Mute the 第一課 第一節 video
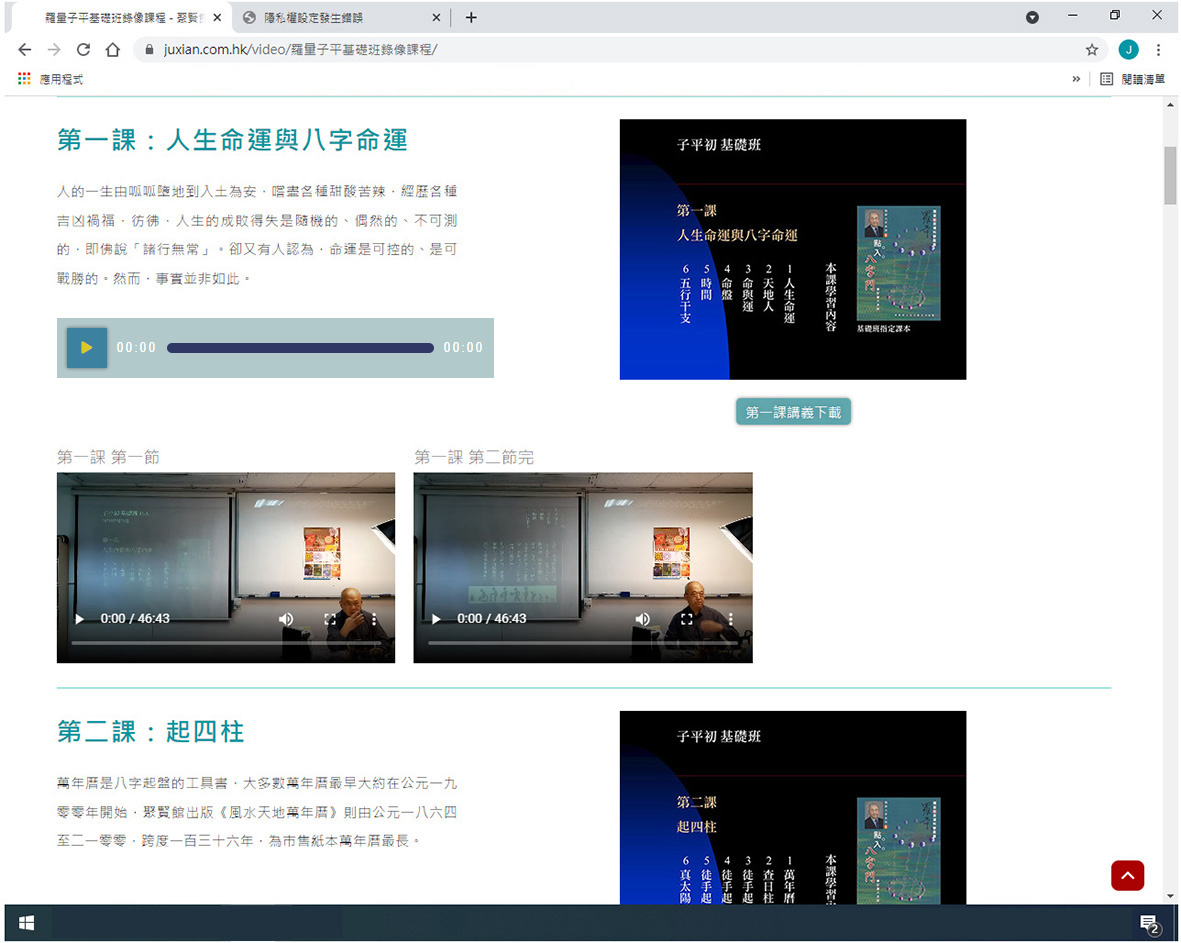The width and height of the screenshot is (1181, 943). pos(286,619)
